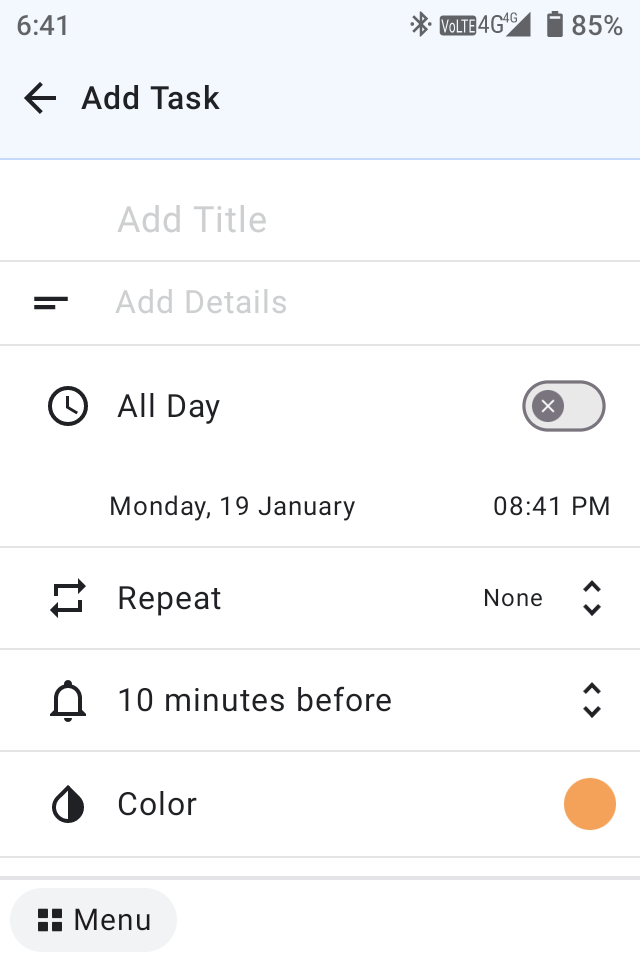Viewport: 640px width, 960px height.
Task: Open the Menu button at bottom
Action: 94,920
